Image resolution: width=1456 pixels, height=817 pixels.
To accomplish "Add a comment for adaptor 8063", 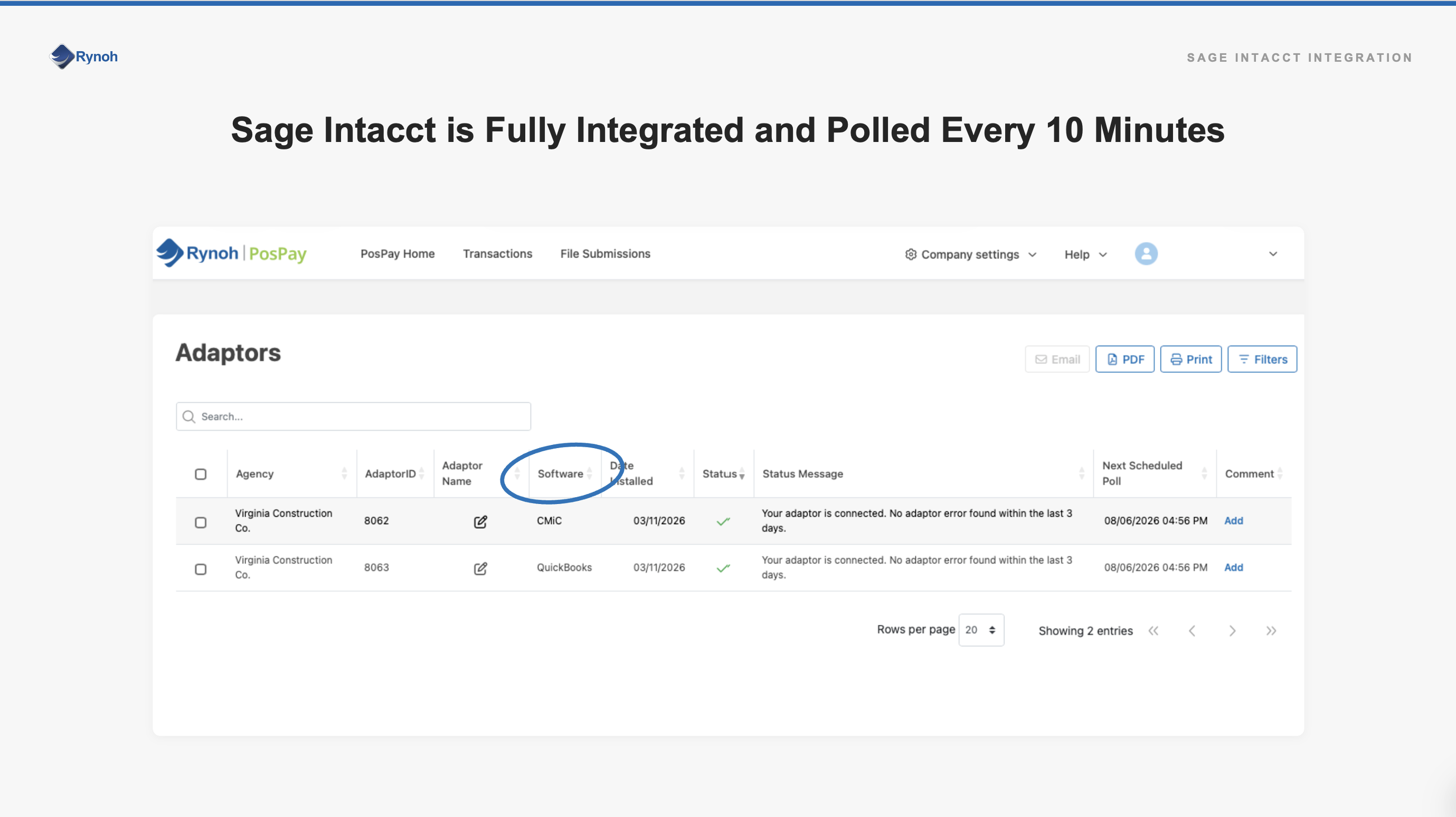I will point(1233,567).
